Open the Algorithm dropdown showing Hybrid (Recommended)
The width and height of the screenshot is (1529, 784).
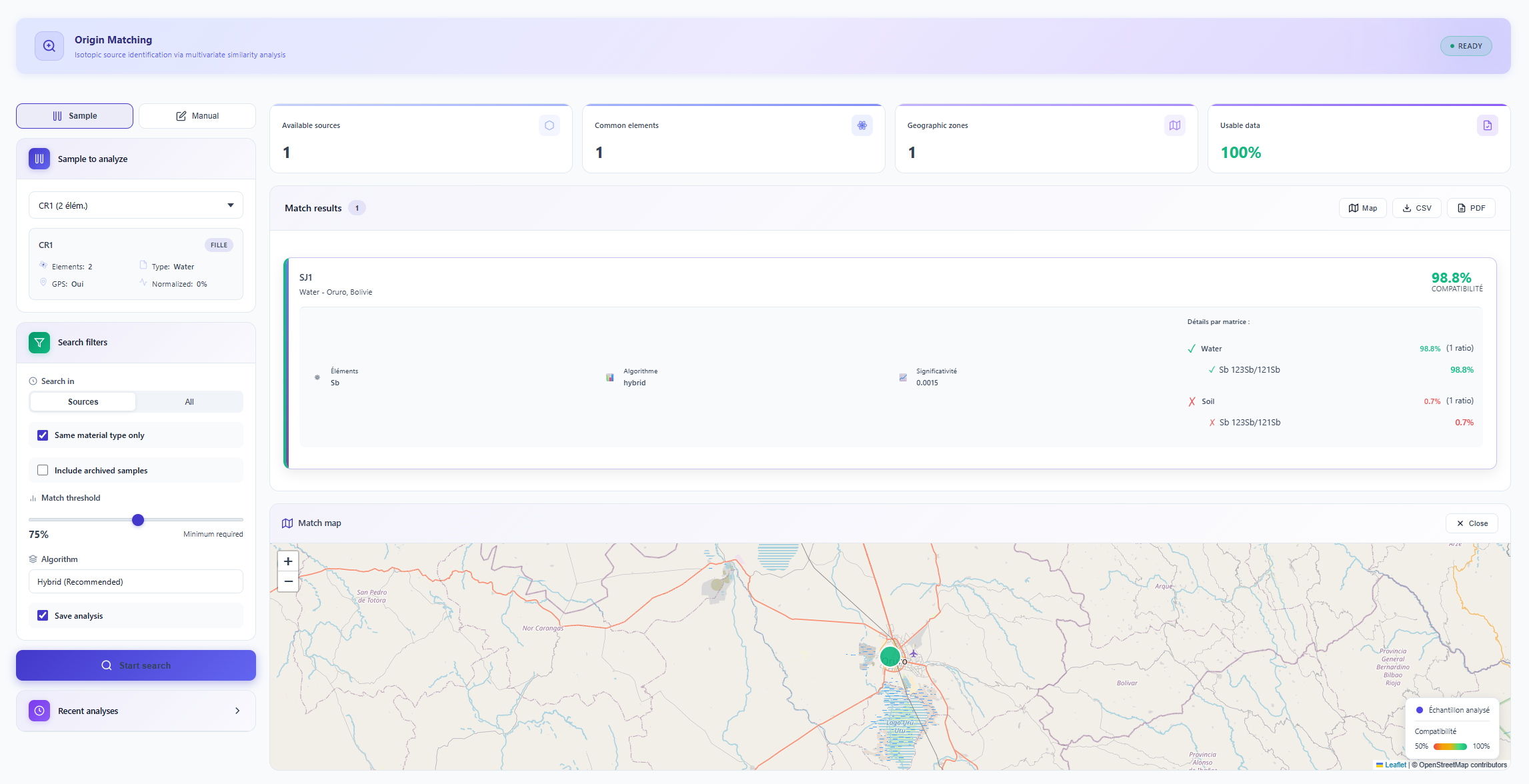pos(135,581)
